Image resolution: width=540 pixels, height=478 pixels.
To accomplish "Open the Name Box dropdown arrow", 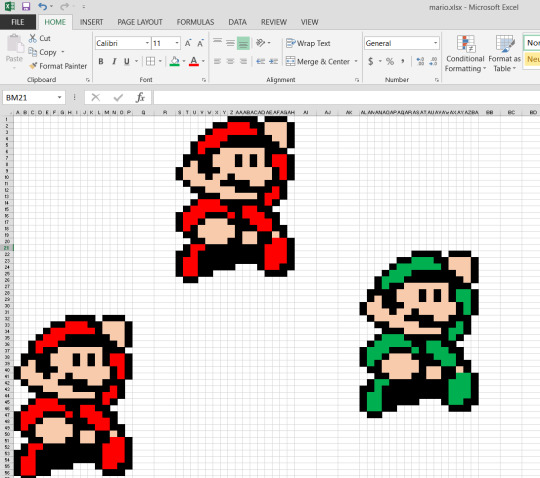I will click(x=59, y=97).
